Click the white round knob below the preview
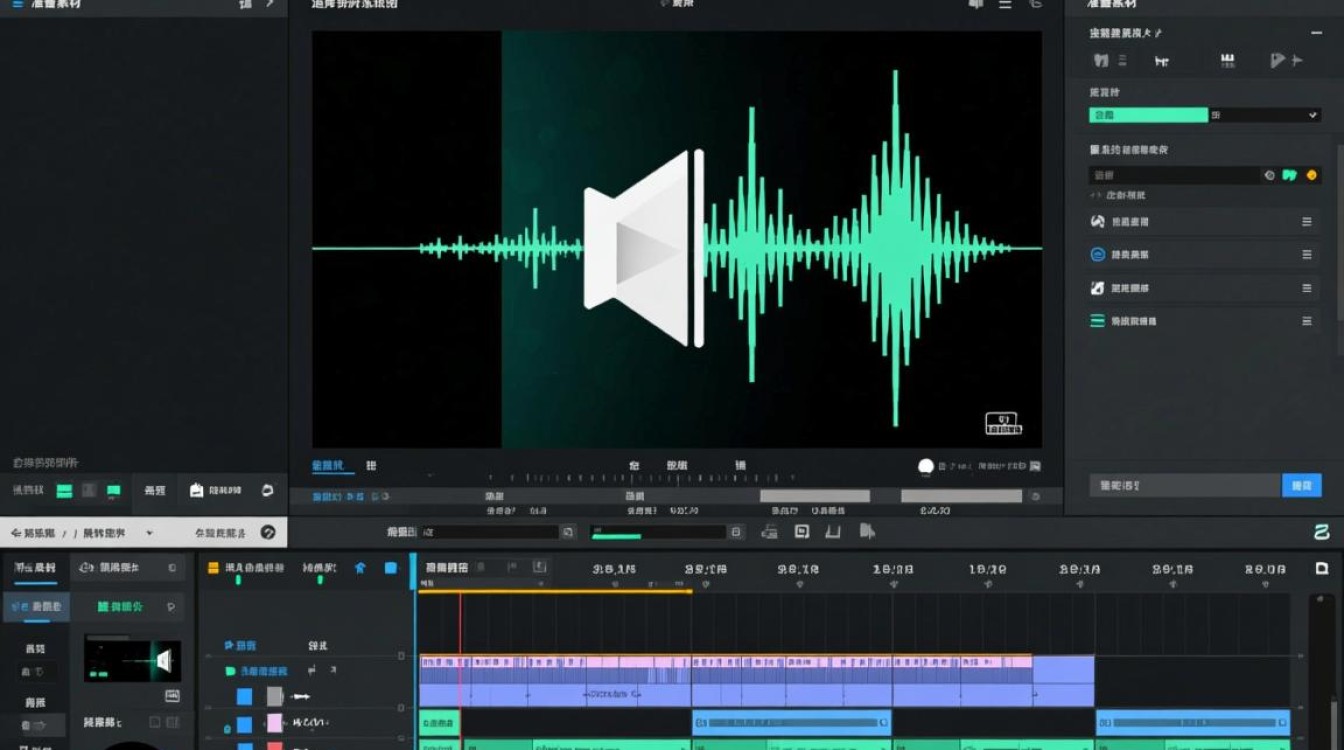Screen dimensions: 1344x750 pyautogui.click(x=926, y=466)
